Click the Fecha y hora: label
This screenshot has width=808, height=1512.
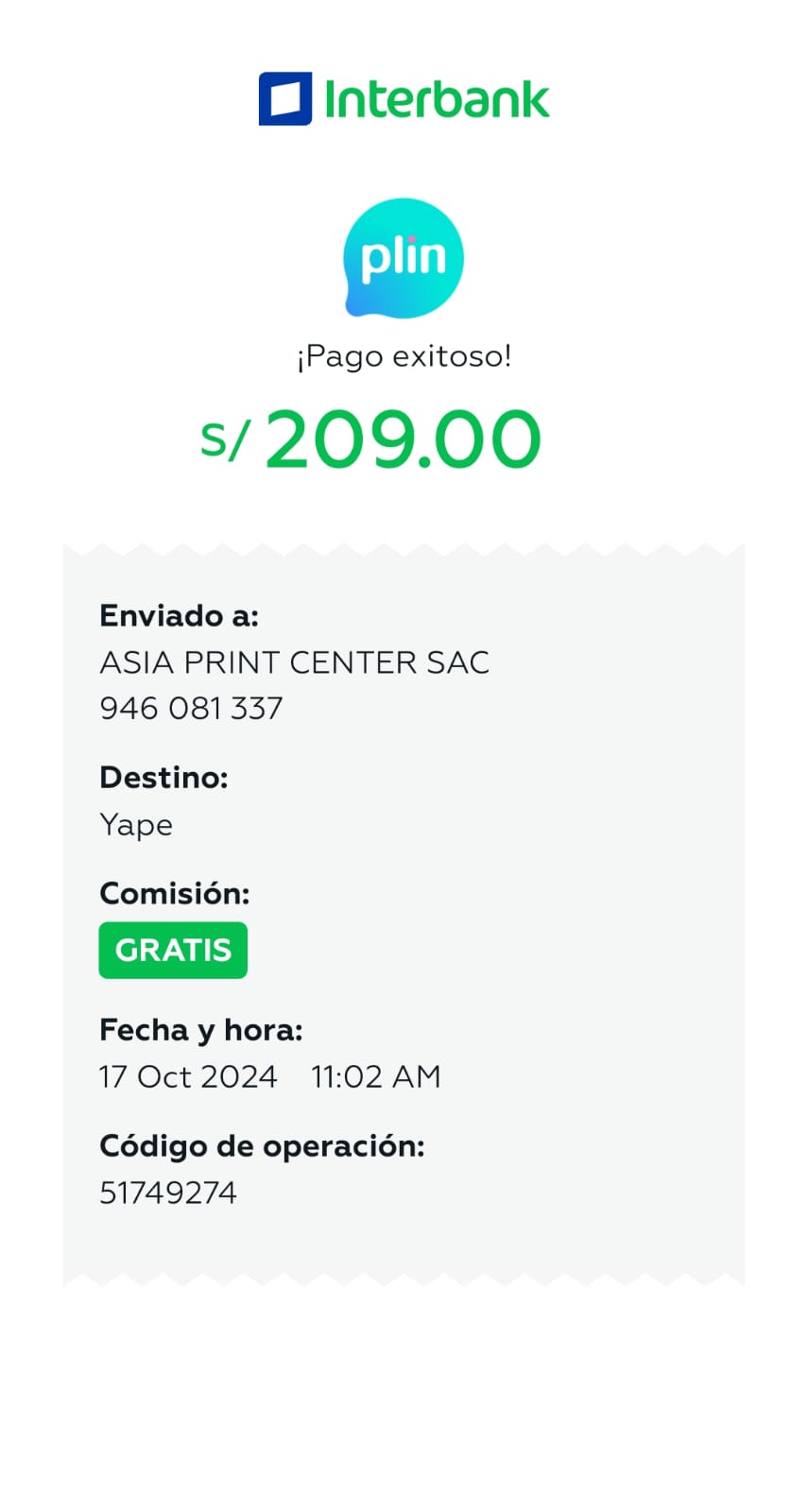tap(200, 1030)
